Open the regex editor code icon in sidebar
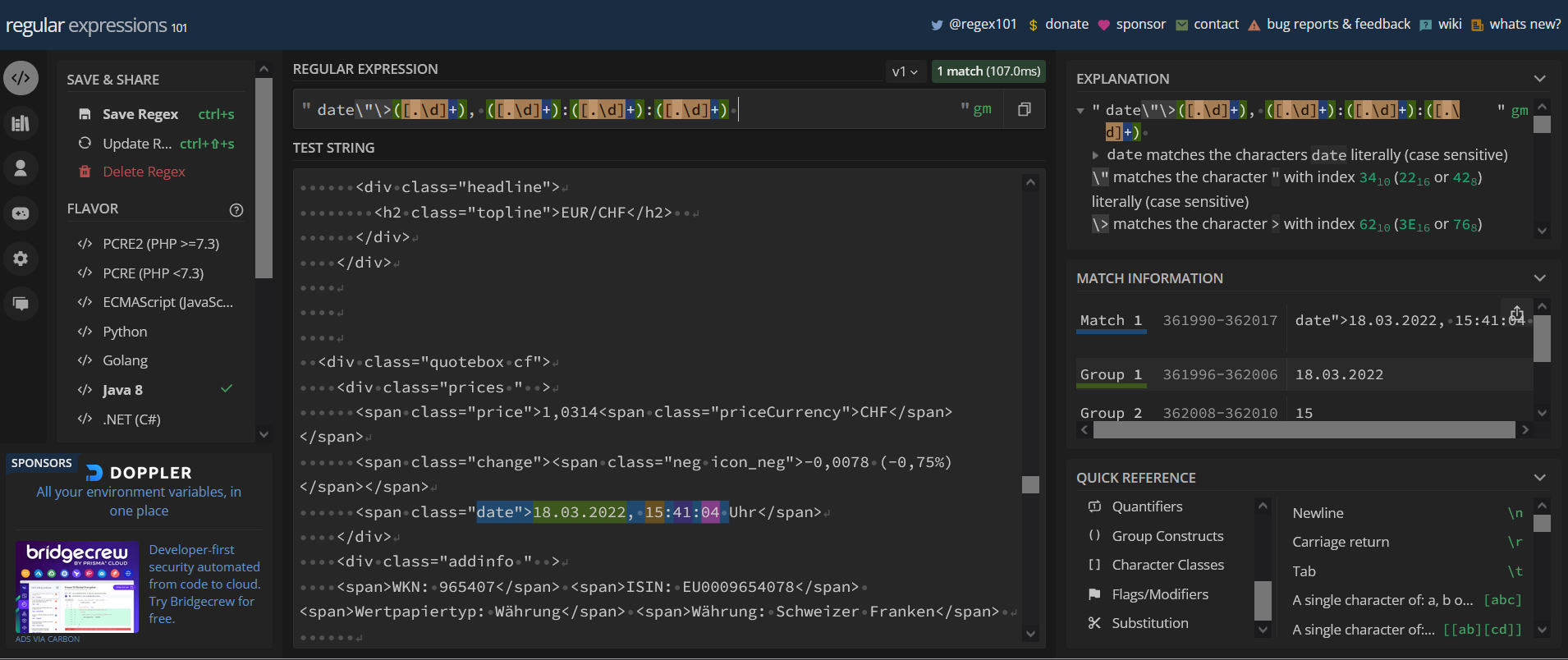This screenshot has height=660, width=1568. (21, 78)
